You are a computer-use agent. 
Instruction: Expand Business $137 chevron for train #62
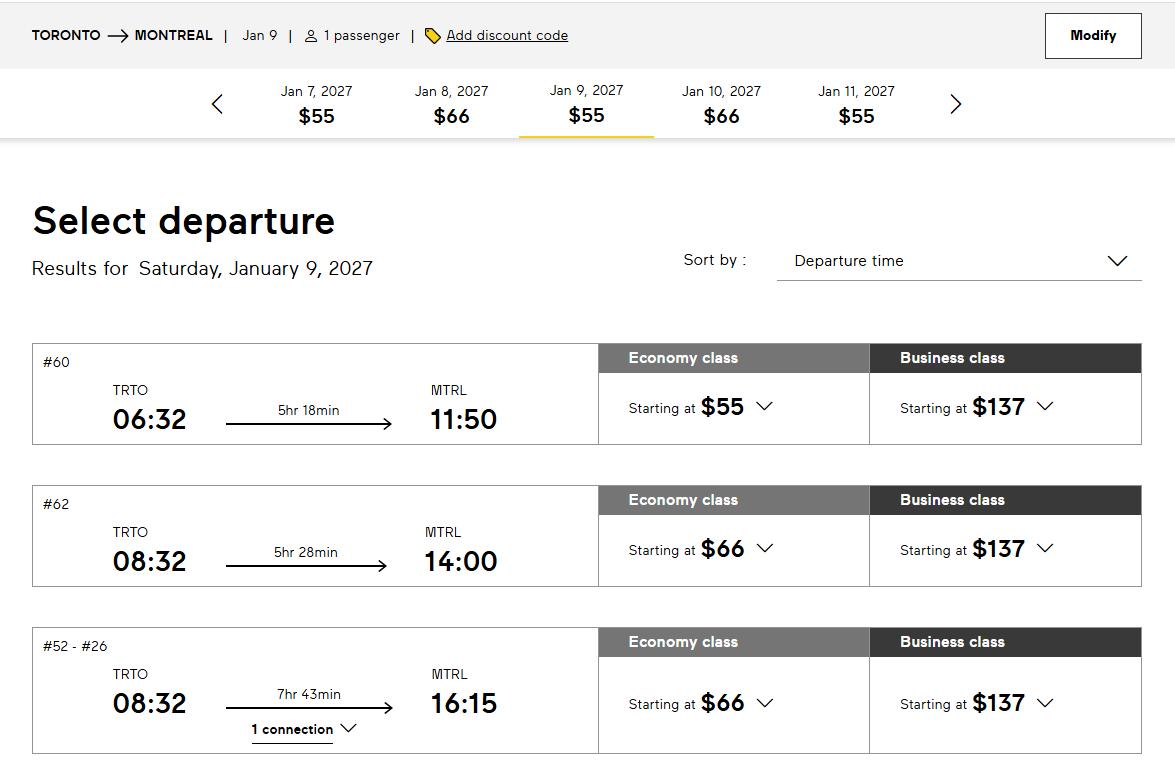coord(1045,548)
